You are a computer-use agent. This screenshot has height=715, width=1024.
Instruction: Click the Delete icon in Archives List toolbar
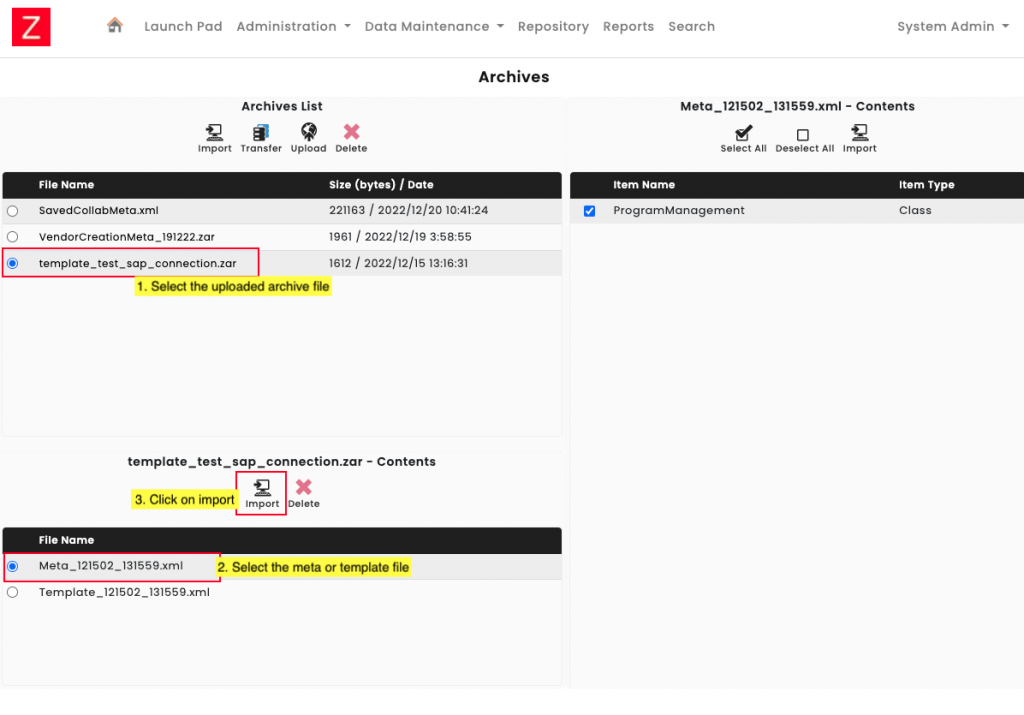pos(351,137)
